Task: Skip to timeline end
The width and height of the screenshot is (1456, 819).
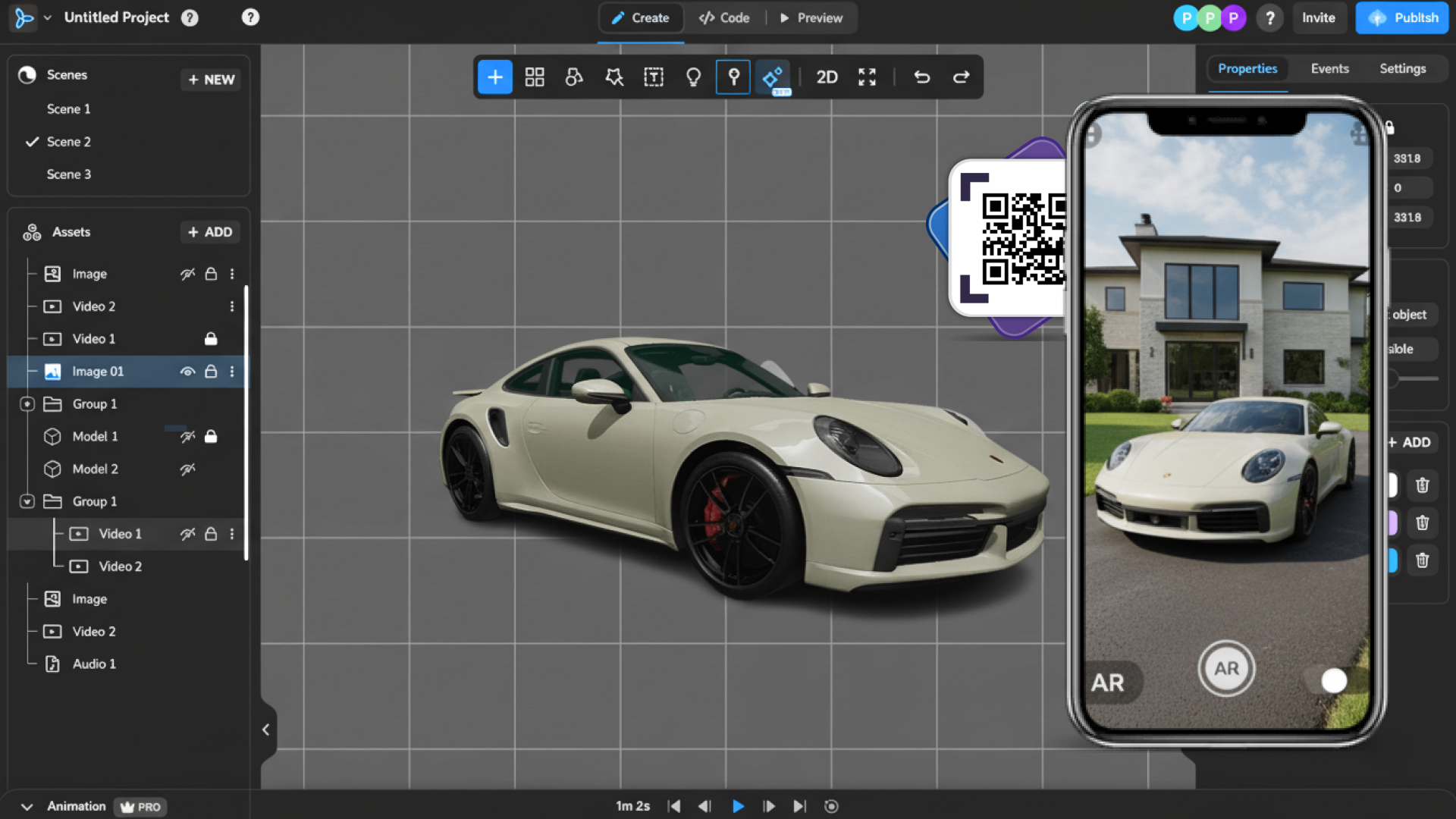Action: point(799,807)
